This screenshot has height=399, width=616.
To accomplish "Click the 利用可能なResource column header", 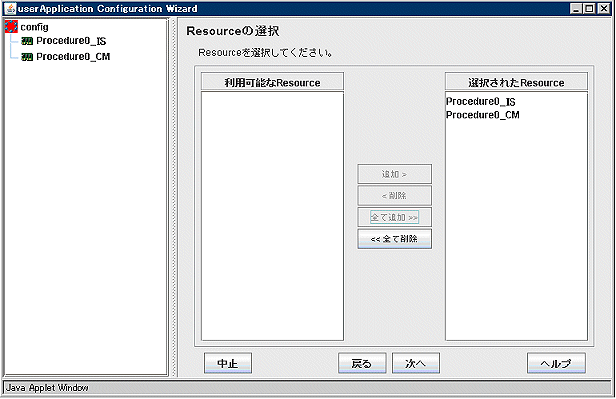I will pyautogui.click(x=272, y=82).
